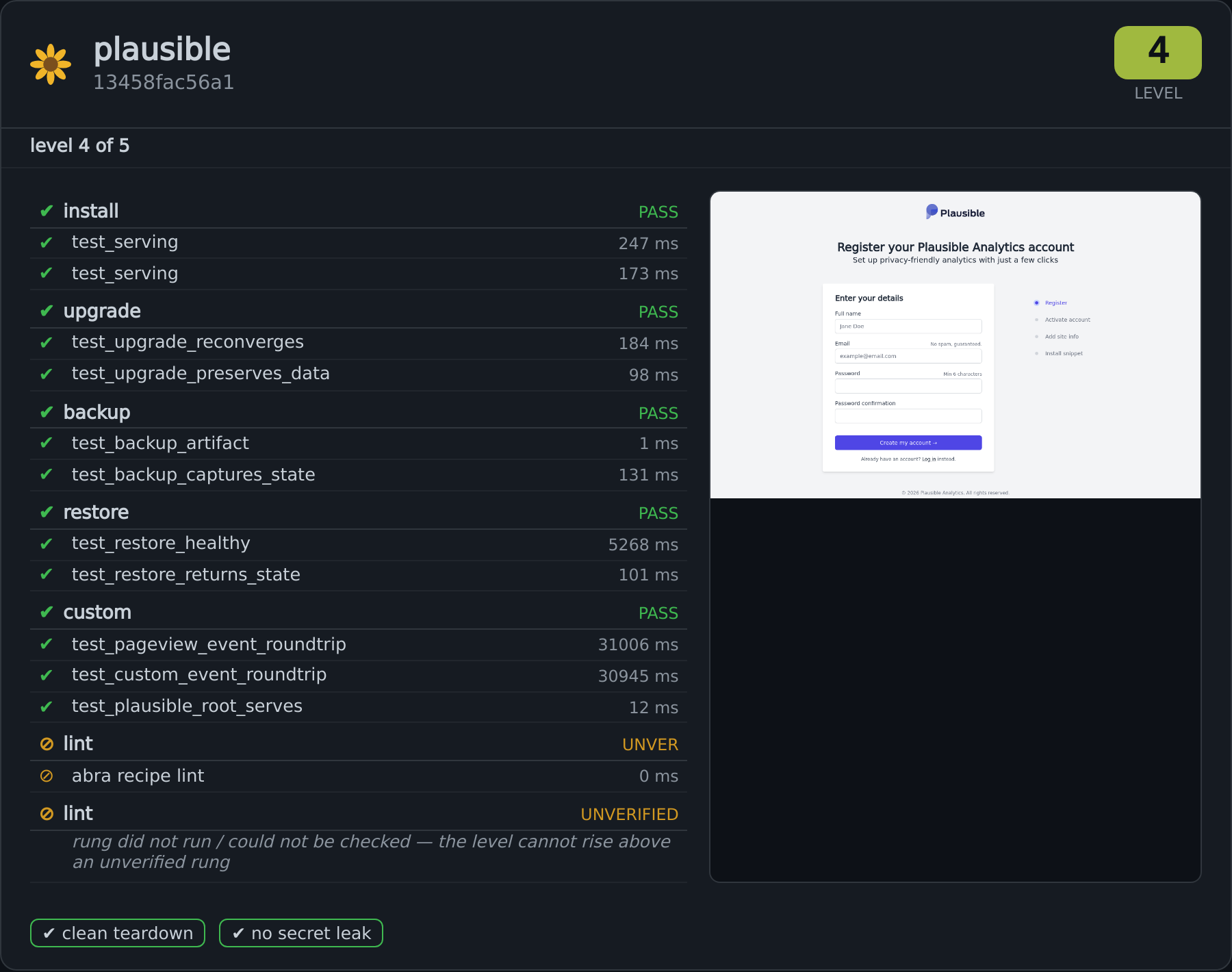Click the checkmark beside test_backup_captures_state

point(47,474)
